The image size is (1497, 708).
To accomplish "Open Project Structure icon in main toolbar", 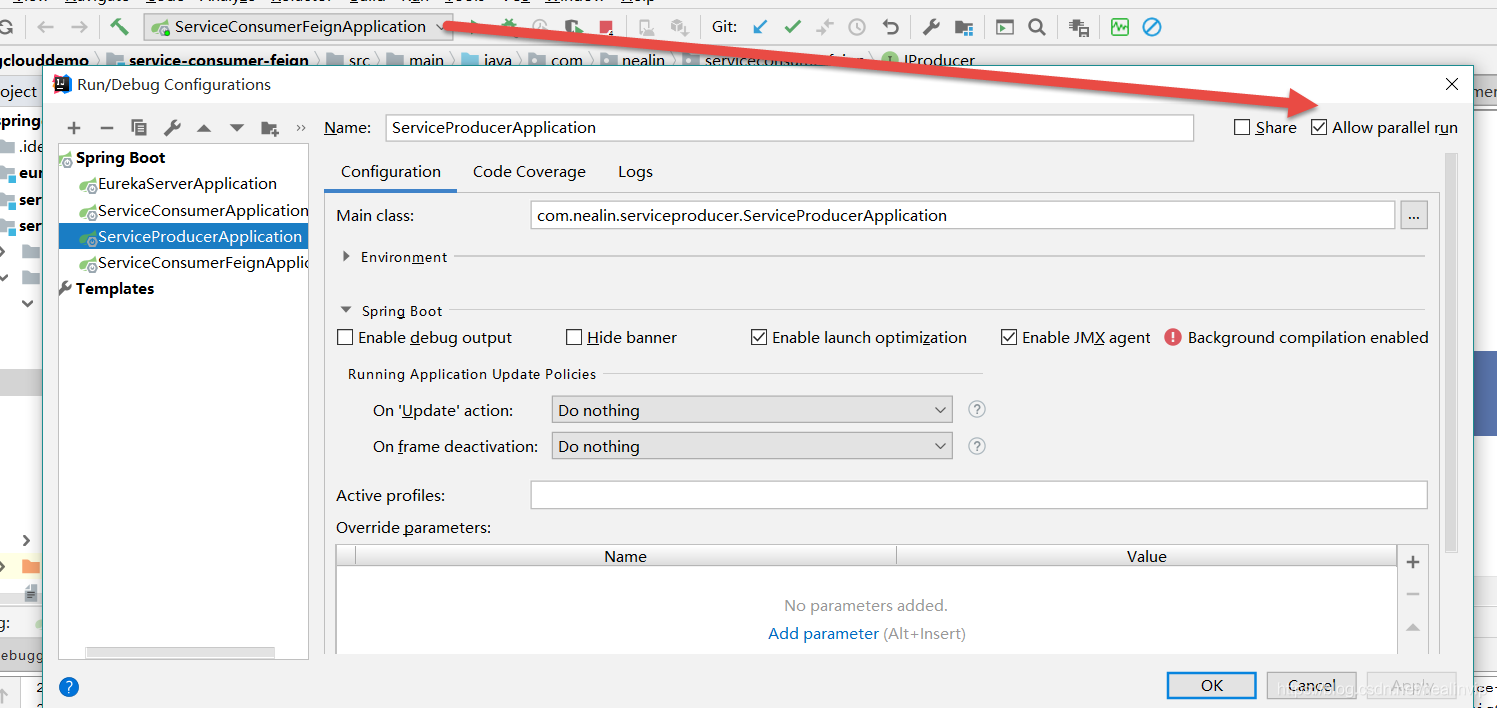I will (x=964, y=27).
